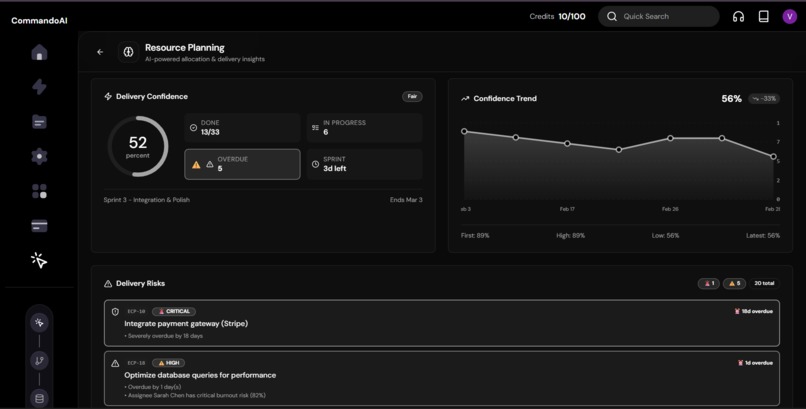
Task: Open headphones support icon
Action: click(x=738, y=16)
